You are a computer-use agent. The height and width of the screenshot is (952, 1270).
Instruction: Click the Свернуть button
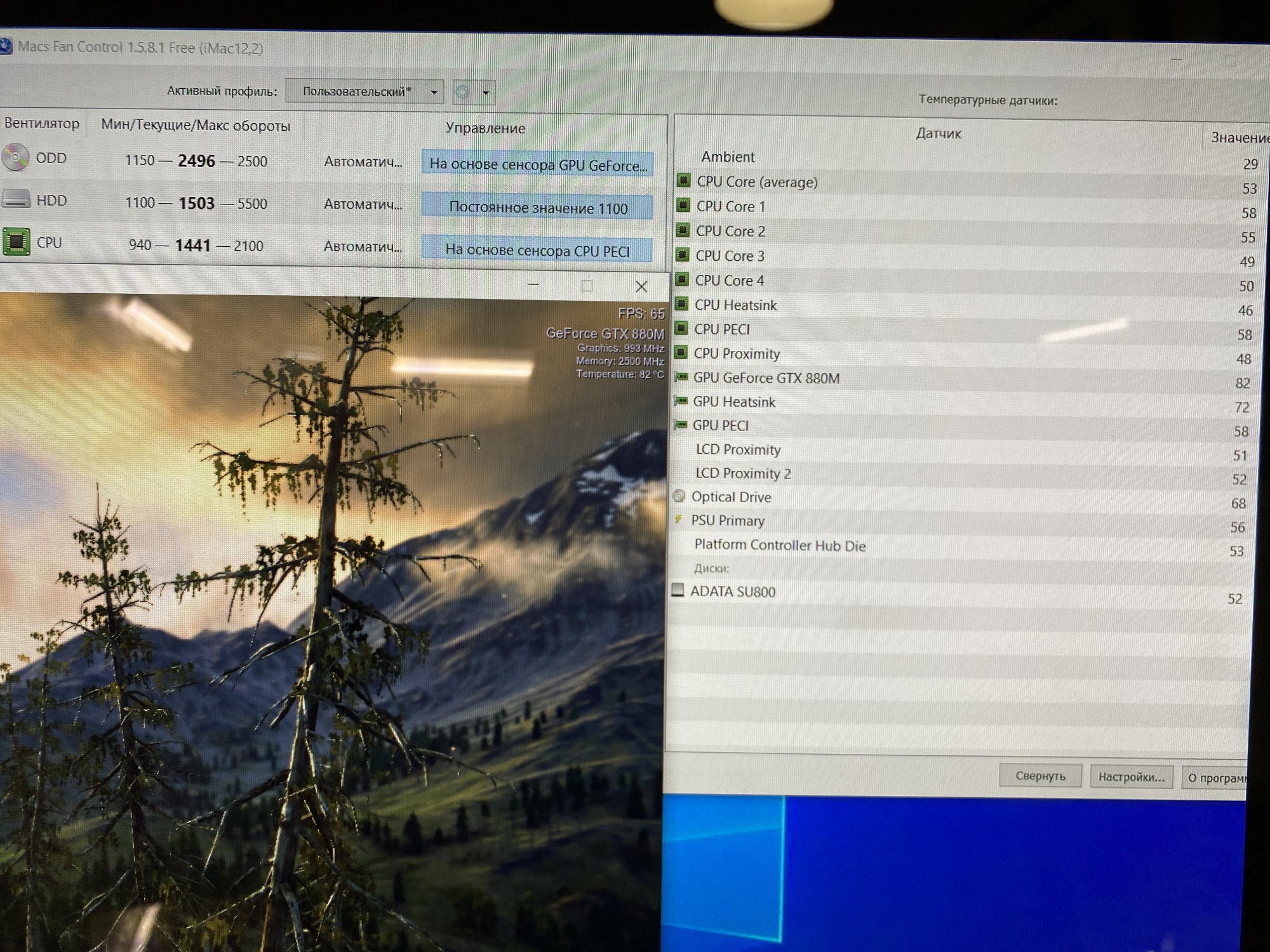coord(1039,775)
